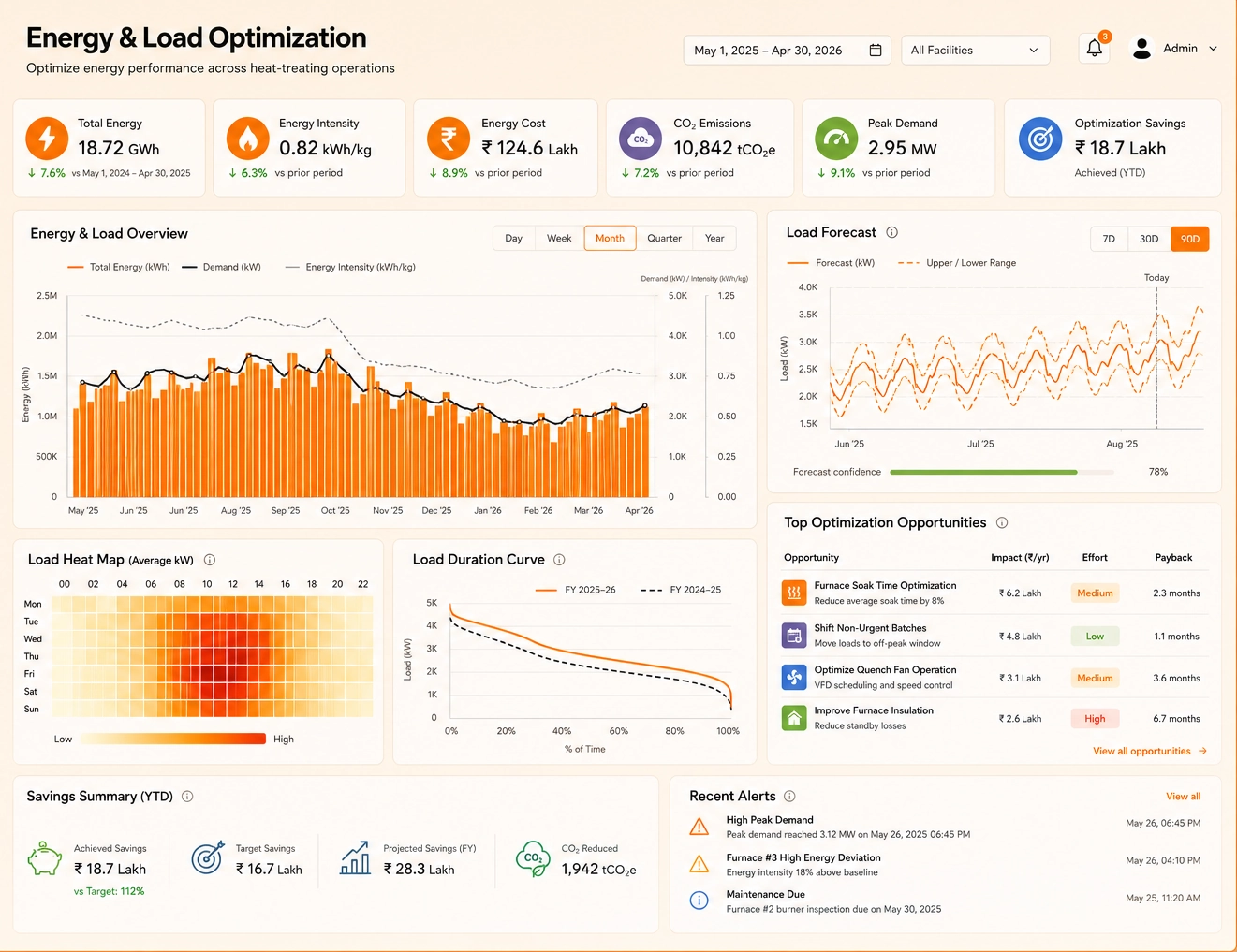Screen dimensions: 1237x952
Task: Click the '₹ 3.1 Lakh' impact value
Action: coord(1020,678)
